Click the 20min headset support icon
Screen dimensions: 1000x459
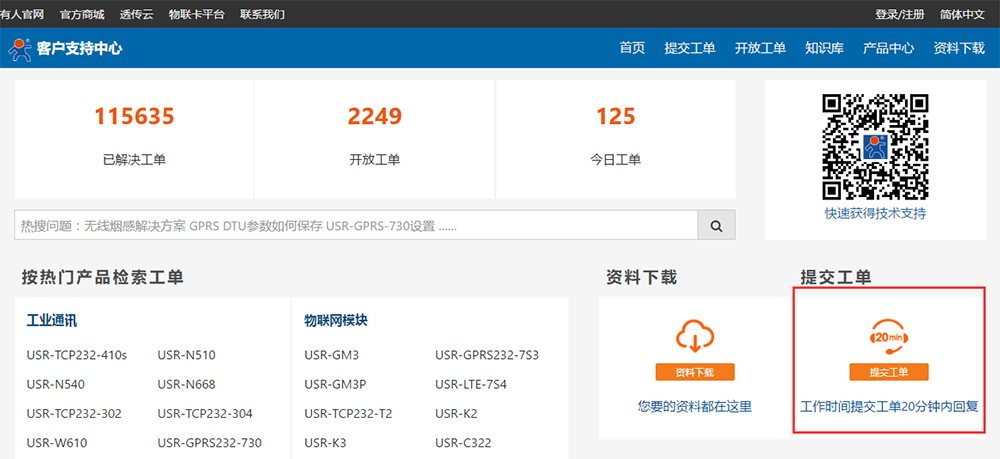pyautogui.click(x=889, y=337)
